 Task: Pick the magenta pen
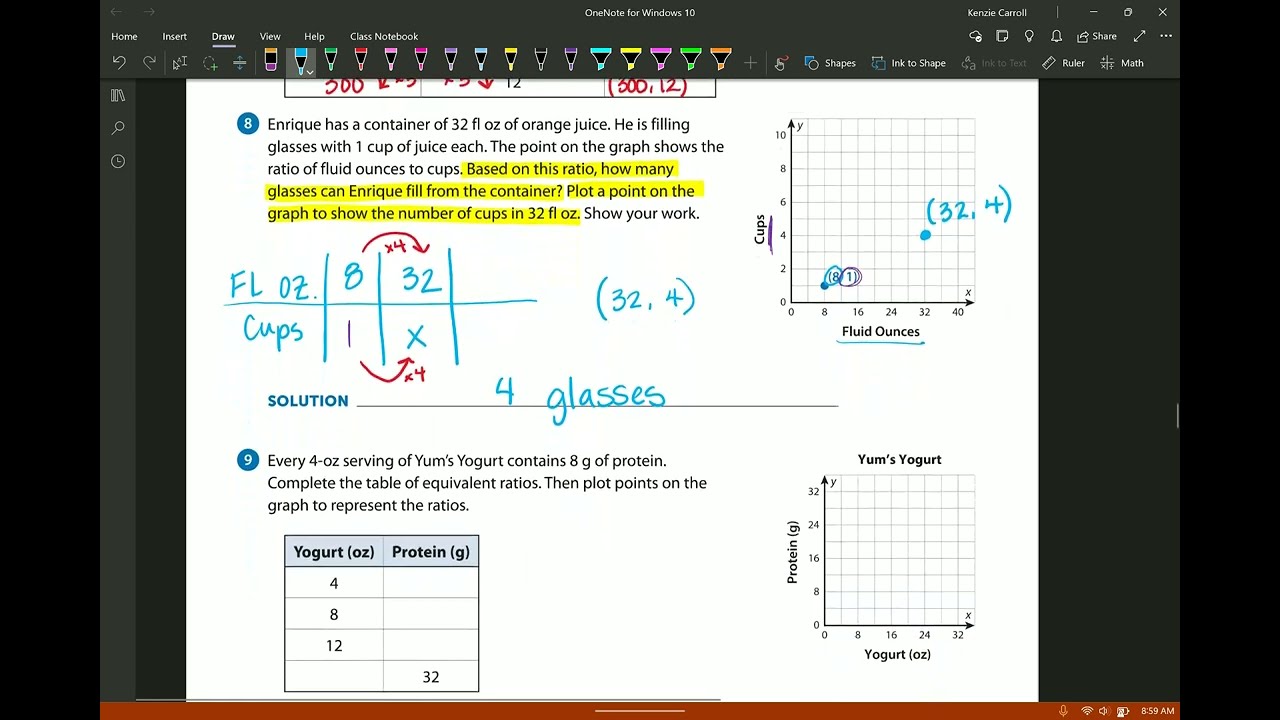[421, 61]
